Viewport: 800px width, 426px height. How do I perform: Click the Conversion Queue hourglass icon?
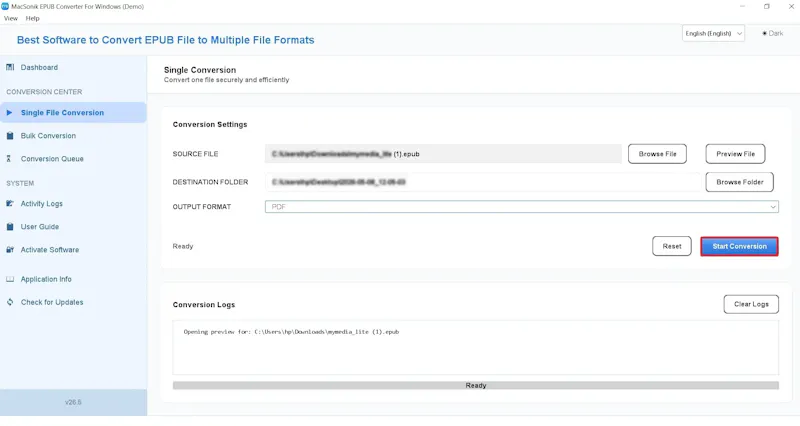pyautogui.click(x=9, y=159)
